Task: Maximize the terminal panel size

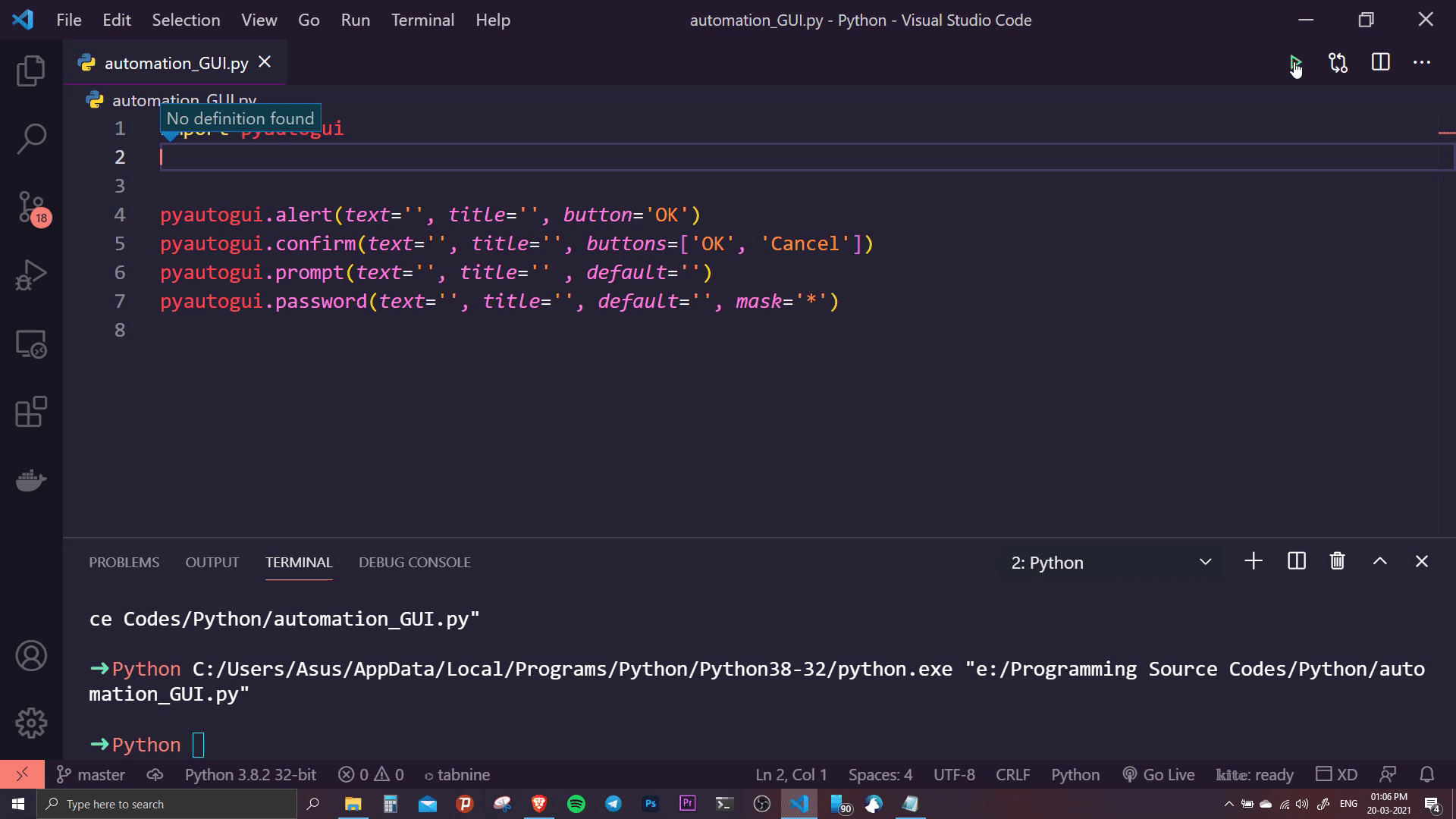Action: pyautogui.click(x=1379, y=562)
